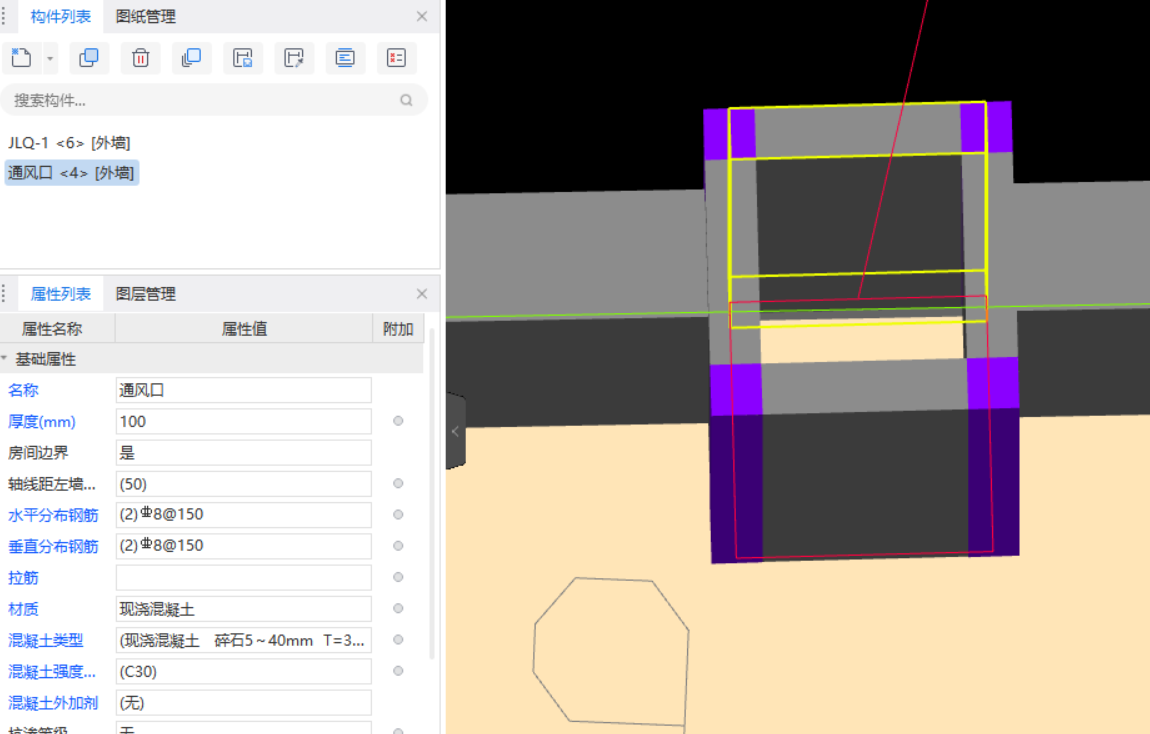Click the 水平分布钢筋 property name link
The image size is (1150, 734).
tap(53, 515)
